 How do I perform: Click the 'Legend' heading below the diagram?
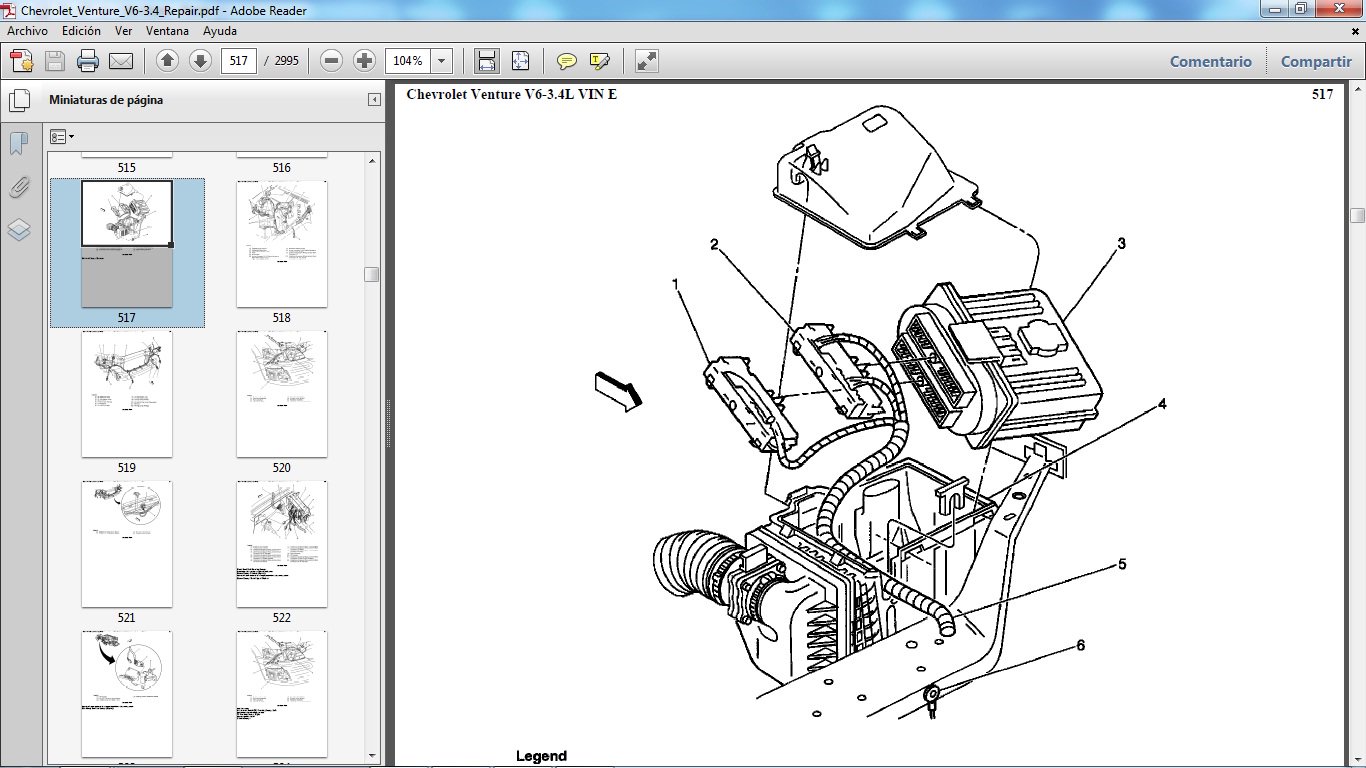pyautogui.click(x=541, y=756)
